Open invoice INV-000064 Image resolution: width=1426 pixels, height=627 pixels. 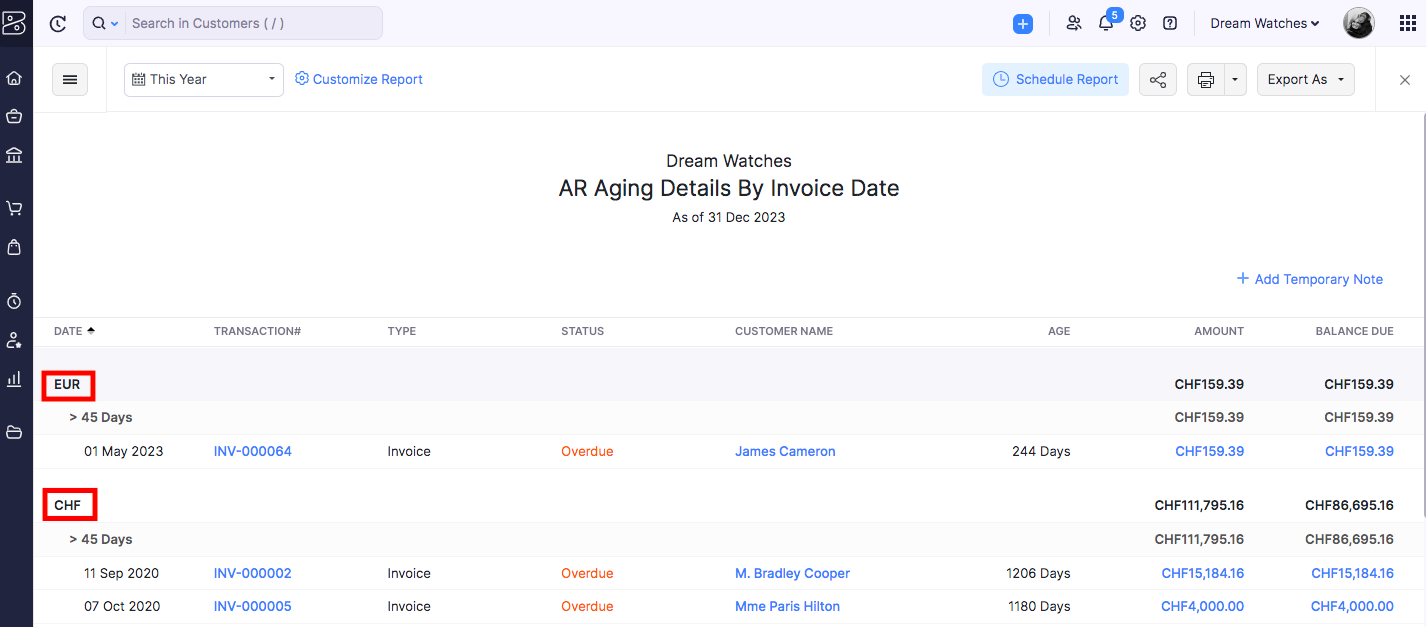(253, 451)
